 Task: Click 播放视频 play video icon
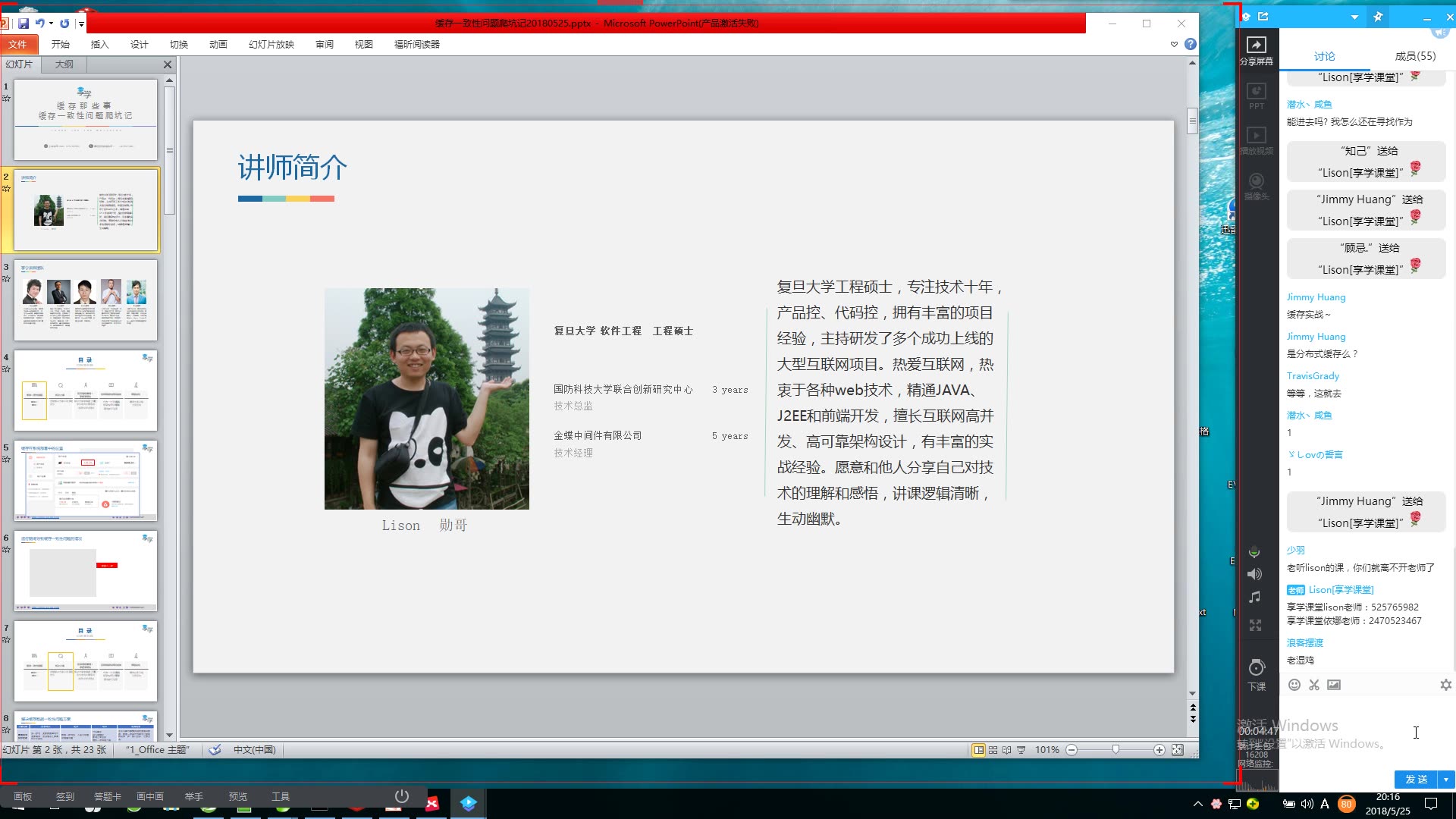tap(1257, 140)
